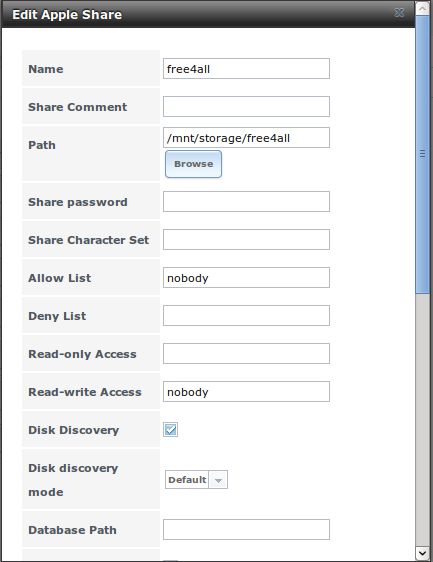Select the Share Character Set field
Screen dimensions: 433x562
[246, 239]
